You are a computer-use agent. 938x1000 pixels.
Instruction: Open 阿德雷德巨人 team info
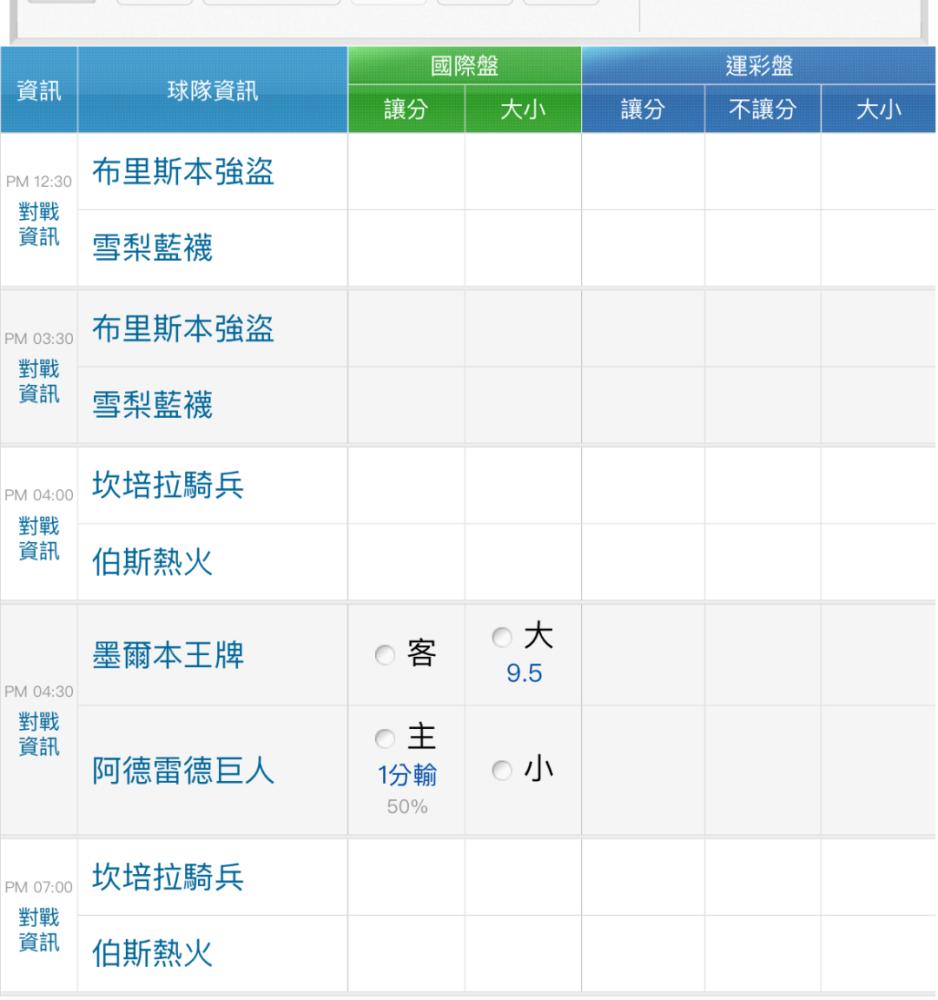[x=183, y=770]
